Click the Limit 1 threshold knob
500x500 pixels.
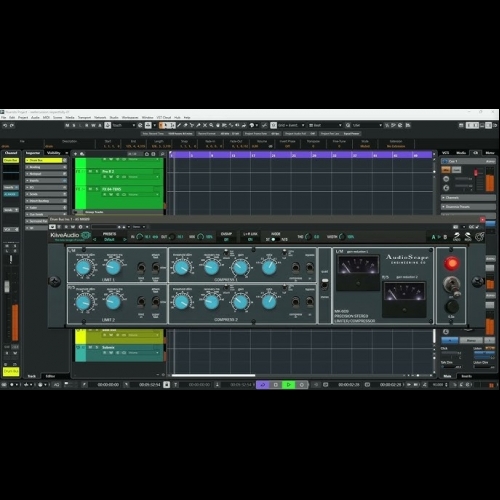83,267
